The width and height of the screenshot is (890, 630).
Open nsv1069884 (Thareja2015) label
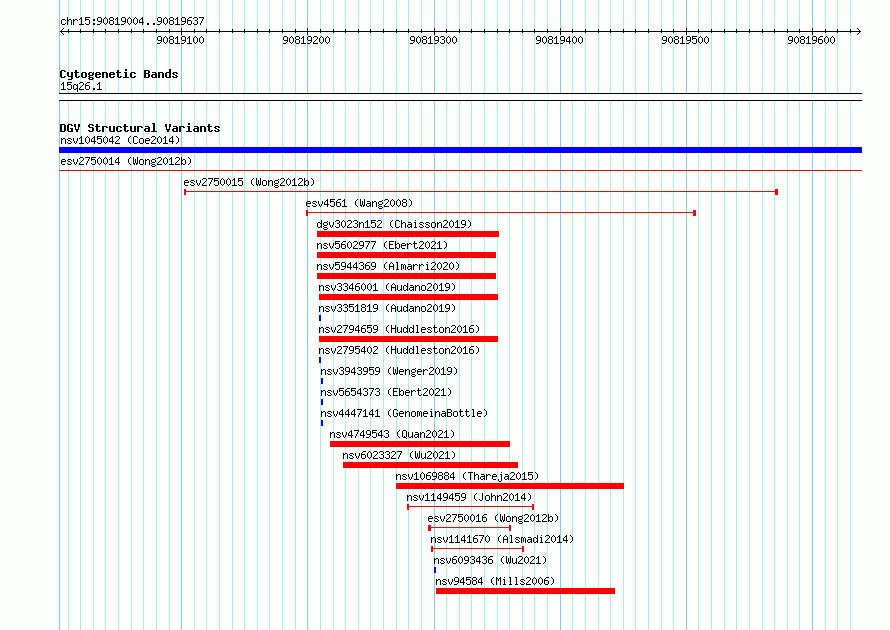click(x=467, y=476)
